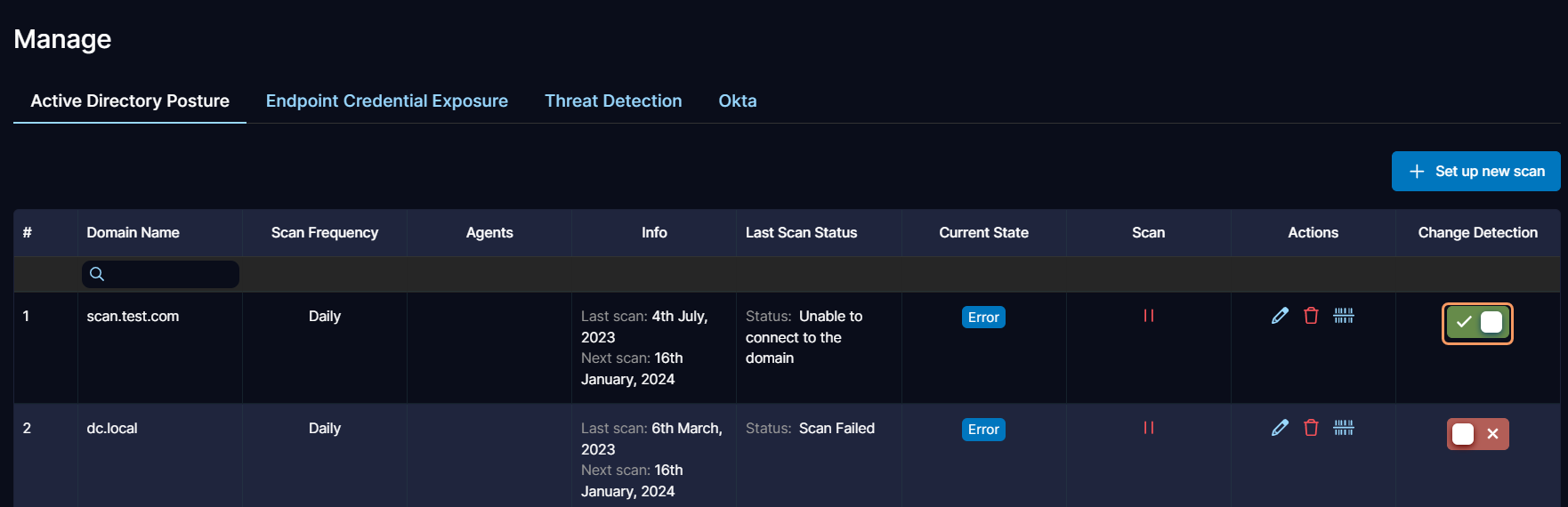Delete the dc.local scan

click(1311, 428)
